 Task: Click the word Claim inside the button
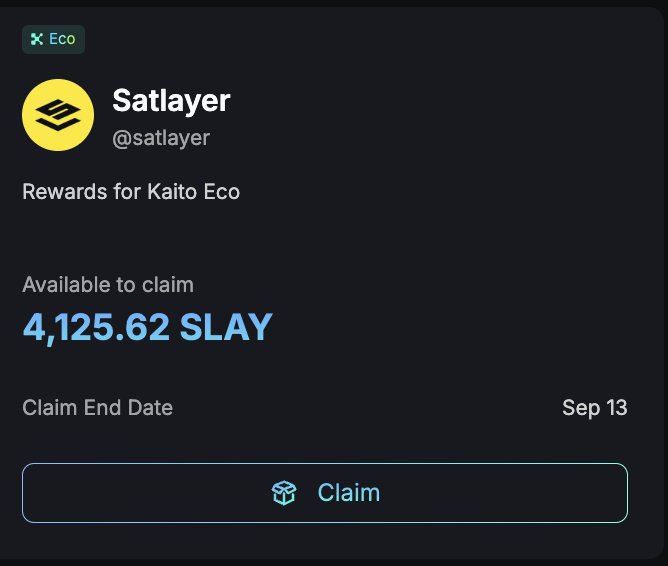(348, 492)
